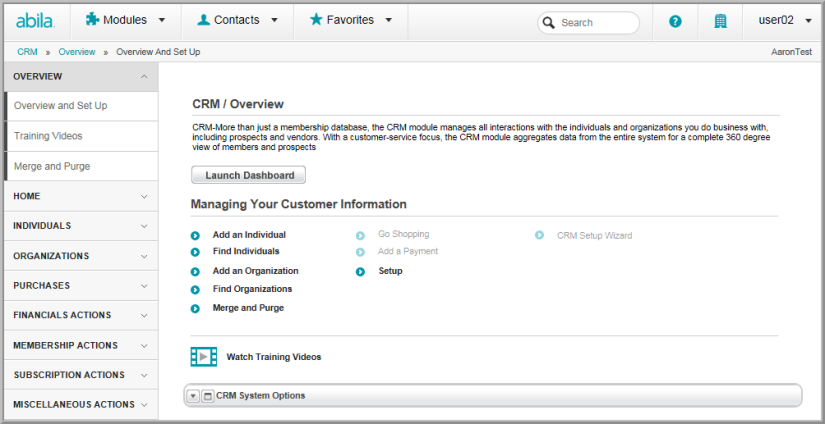Click the Favorites star icon
Image resolution: width=825 pixels, height=424 pixels.
coord(316,19)
